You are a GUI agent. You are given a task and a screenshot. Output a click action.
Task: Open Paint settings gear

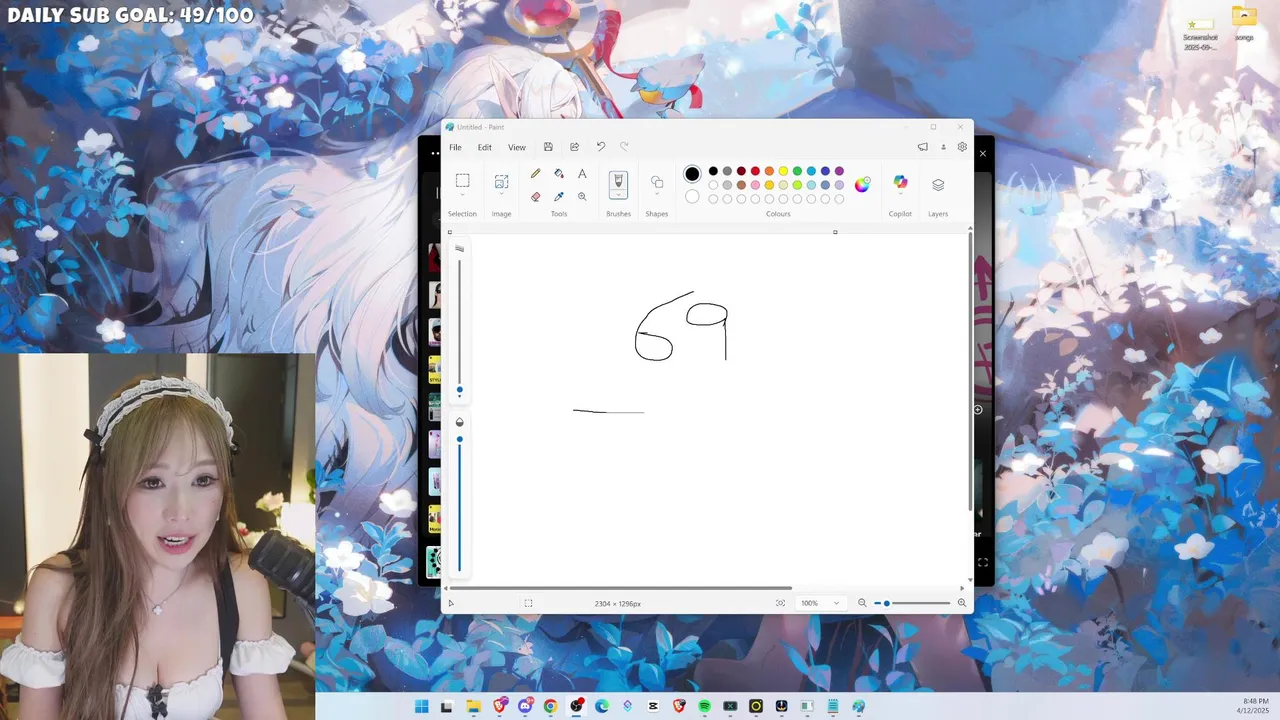[962, 147]
